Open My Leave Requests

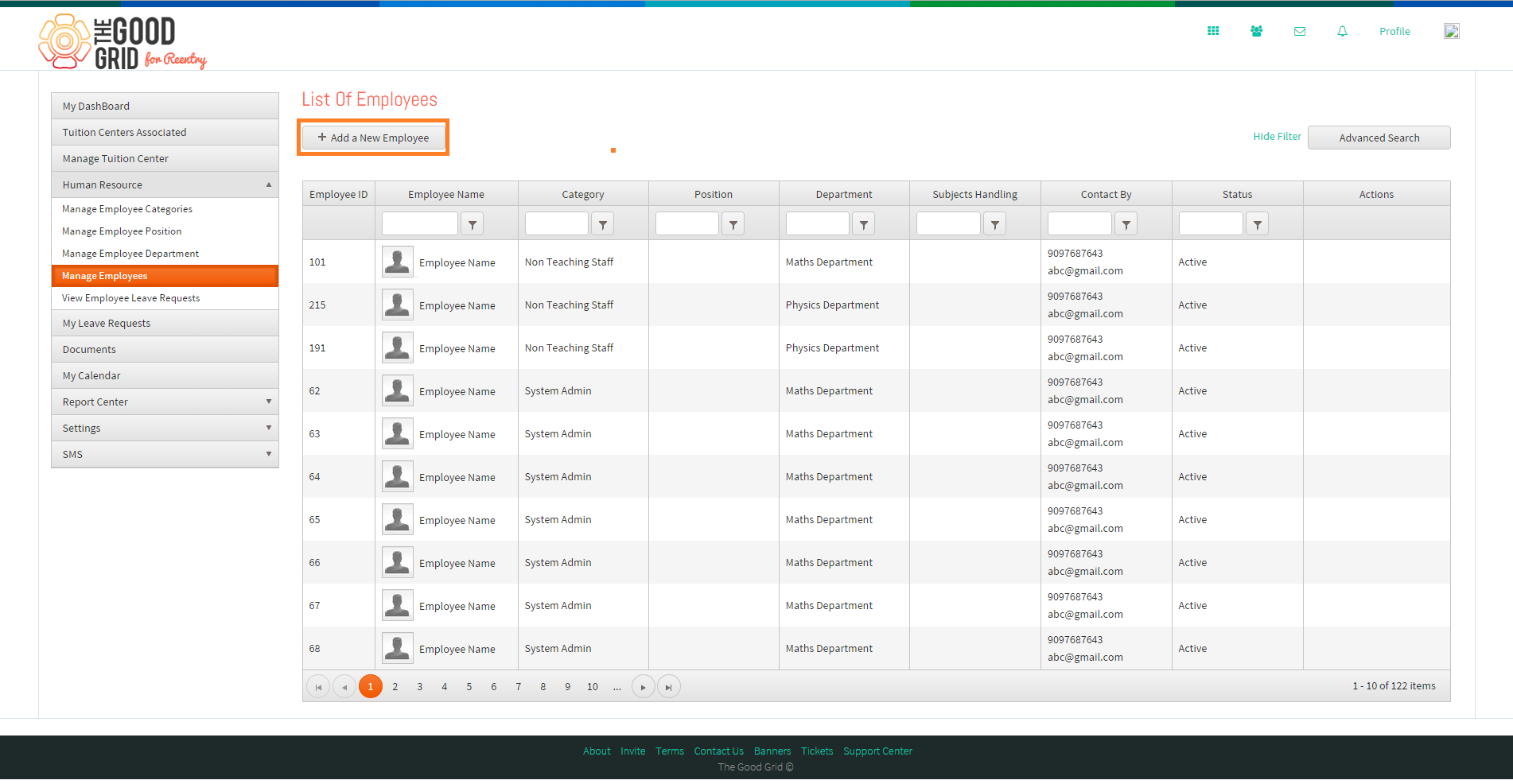click(x=165, y=323)
